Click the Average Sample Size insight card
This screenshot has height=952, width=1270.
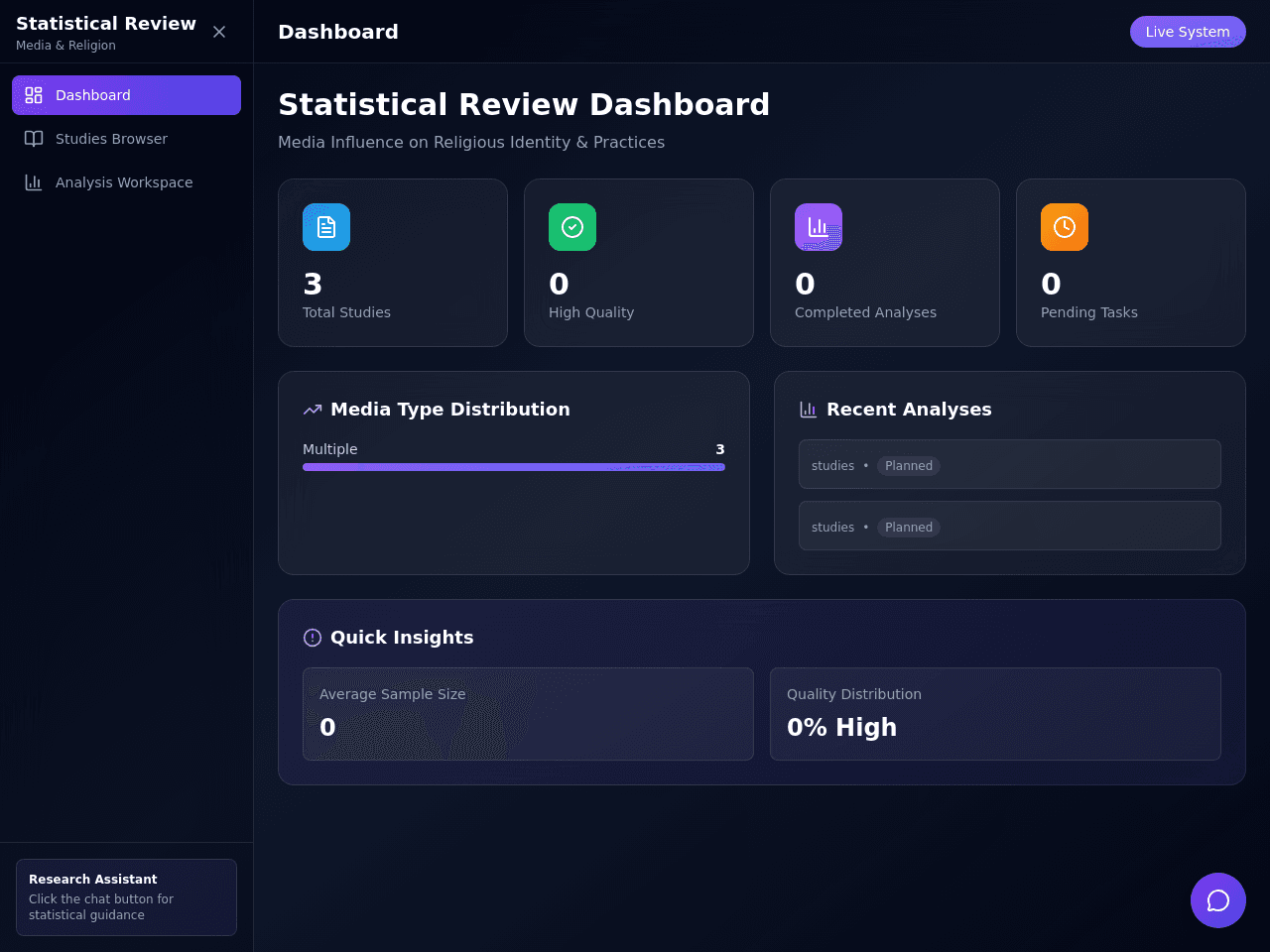click(528, 714)
